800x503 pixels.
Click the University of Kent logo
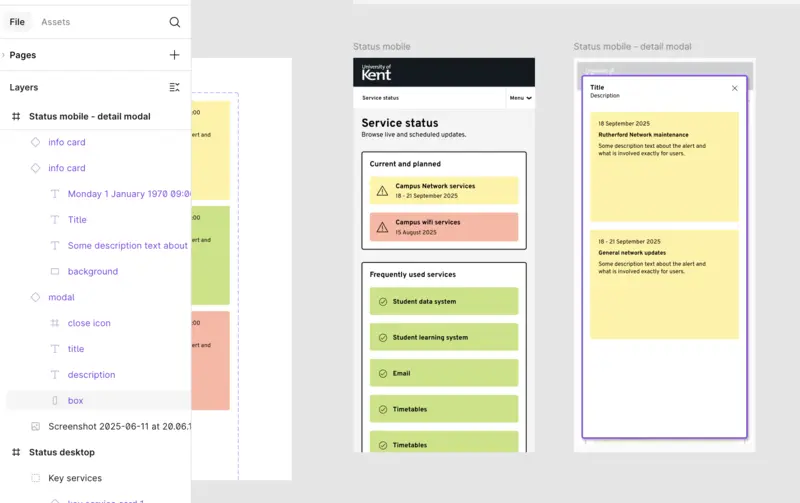(x=377, y=72)
